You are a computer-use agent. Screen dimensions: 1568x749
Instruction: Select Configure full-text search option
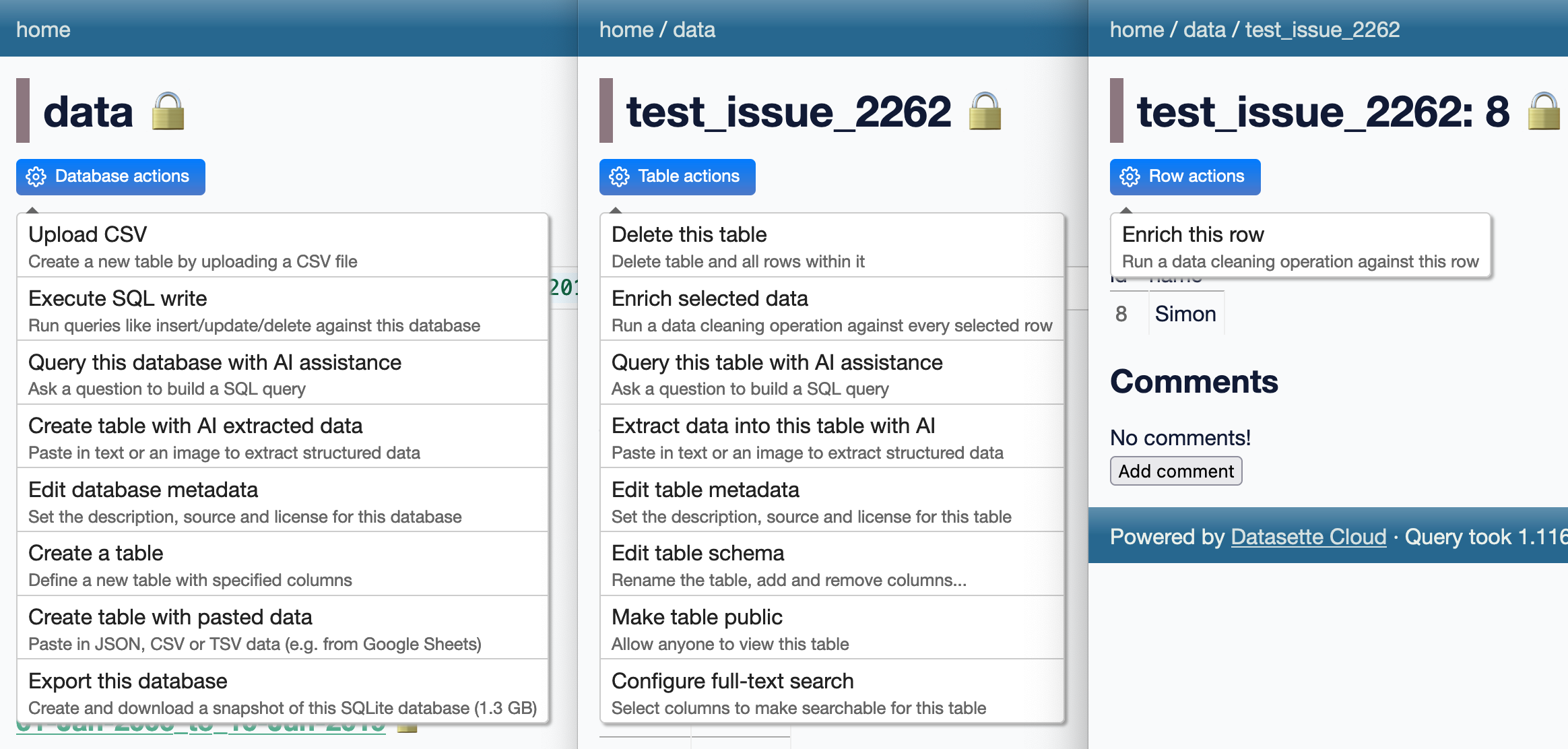coord(832,692)
